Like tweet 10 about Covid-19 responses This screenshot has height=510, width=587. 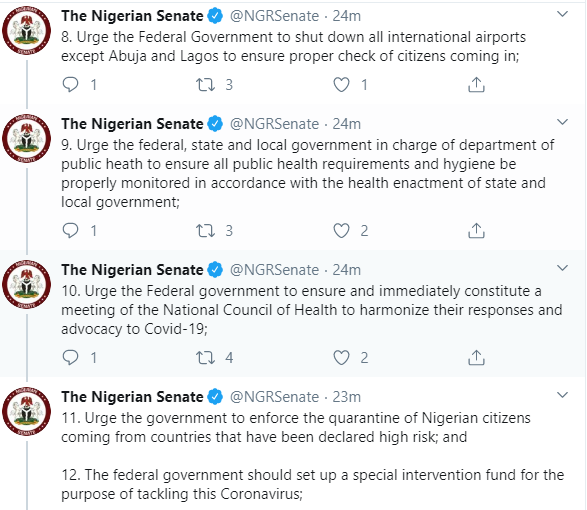point(341,358)
